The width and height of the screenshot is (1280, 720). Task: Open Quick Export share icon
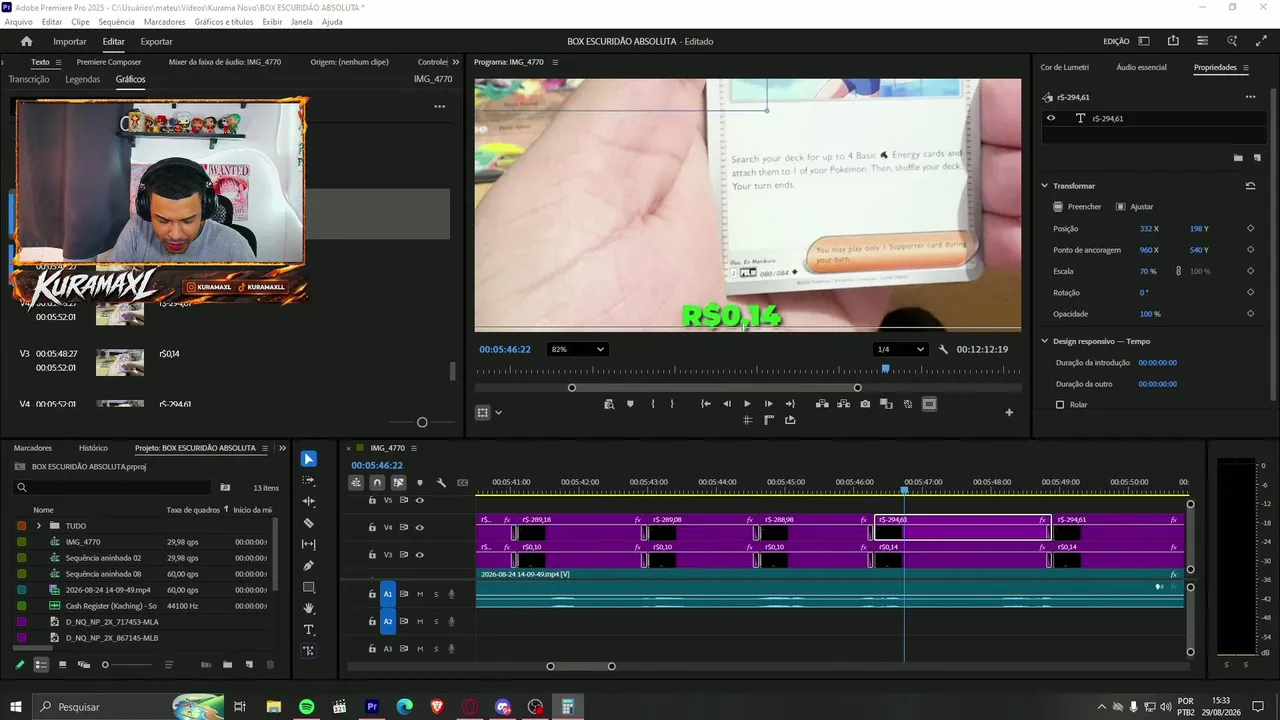(x=1173, y=41)
